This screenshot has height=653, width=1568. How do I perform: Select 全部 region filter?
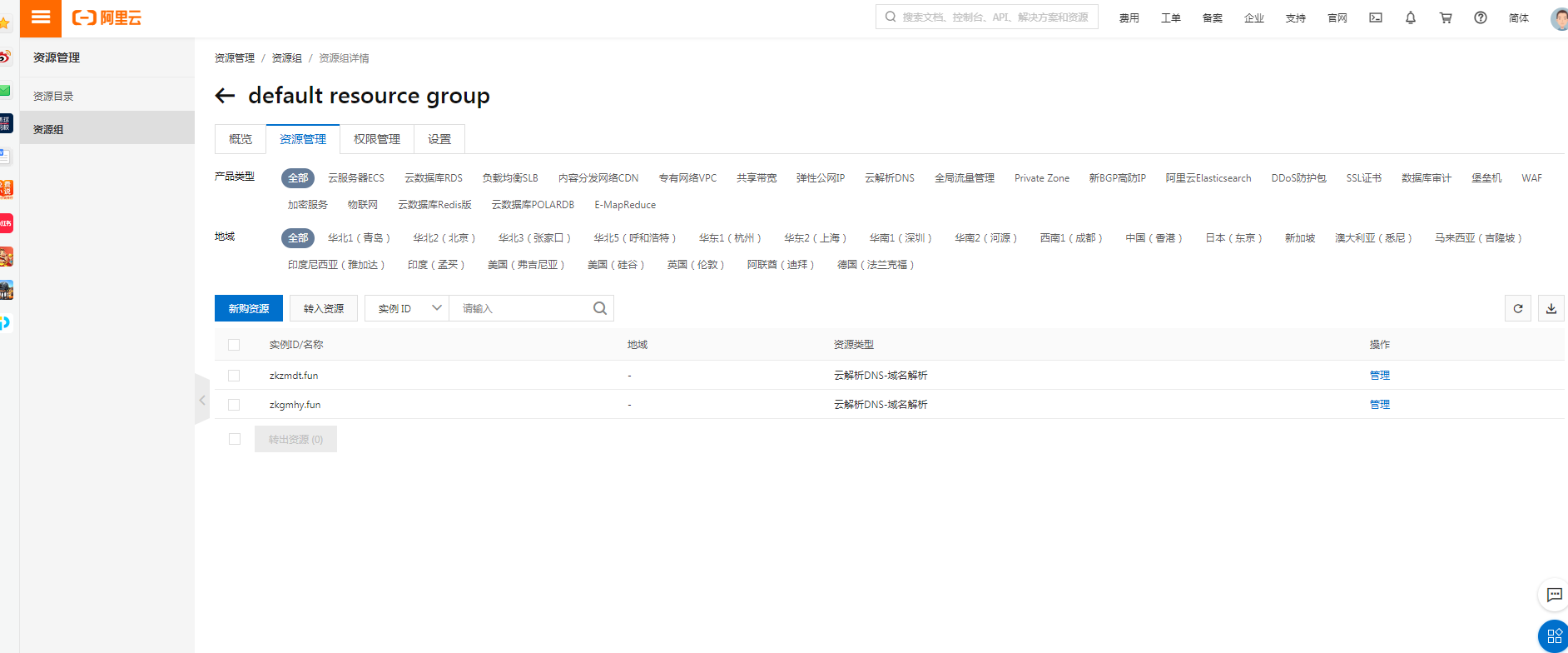pos(298,238)
